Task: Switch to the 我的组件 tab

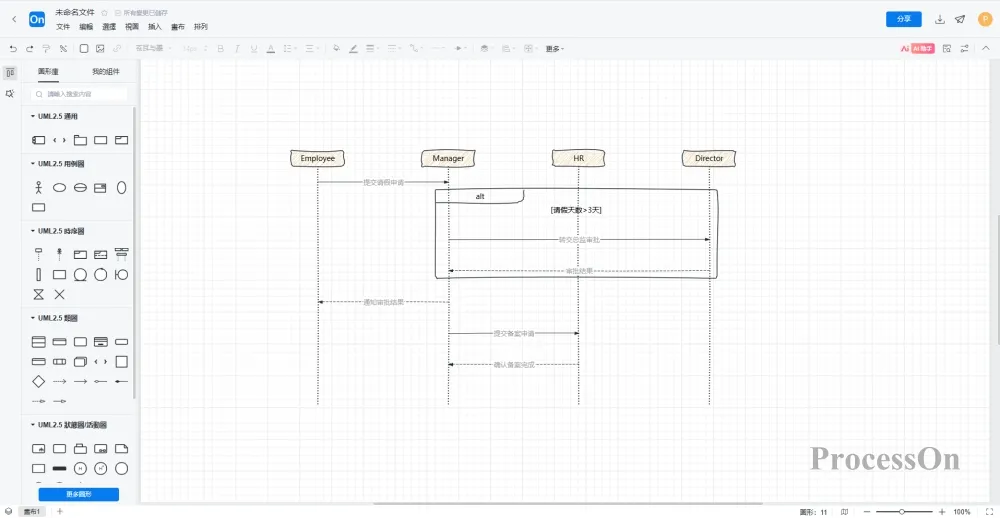Action: [x=105, y=72]
